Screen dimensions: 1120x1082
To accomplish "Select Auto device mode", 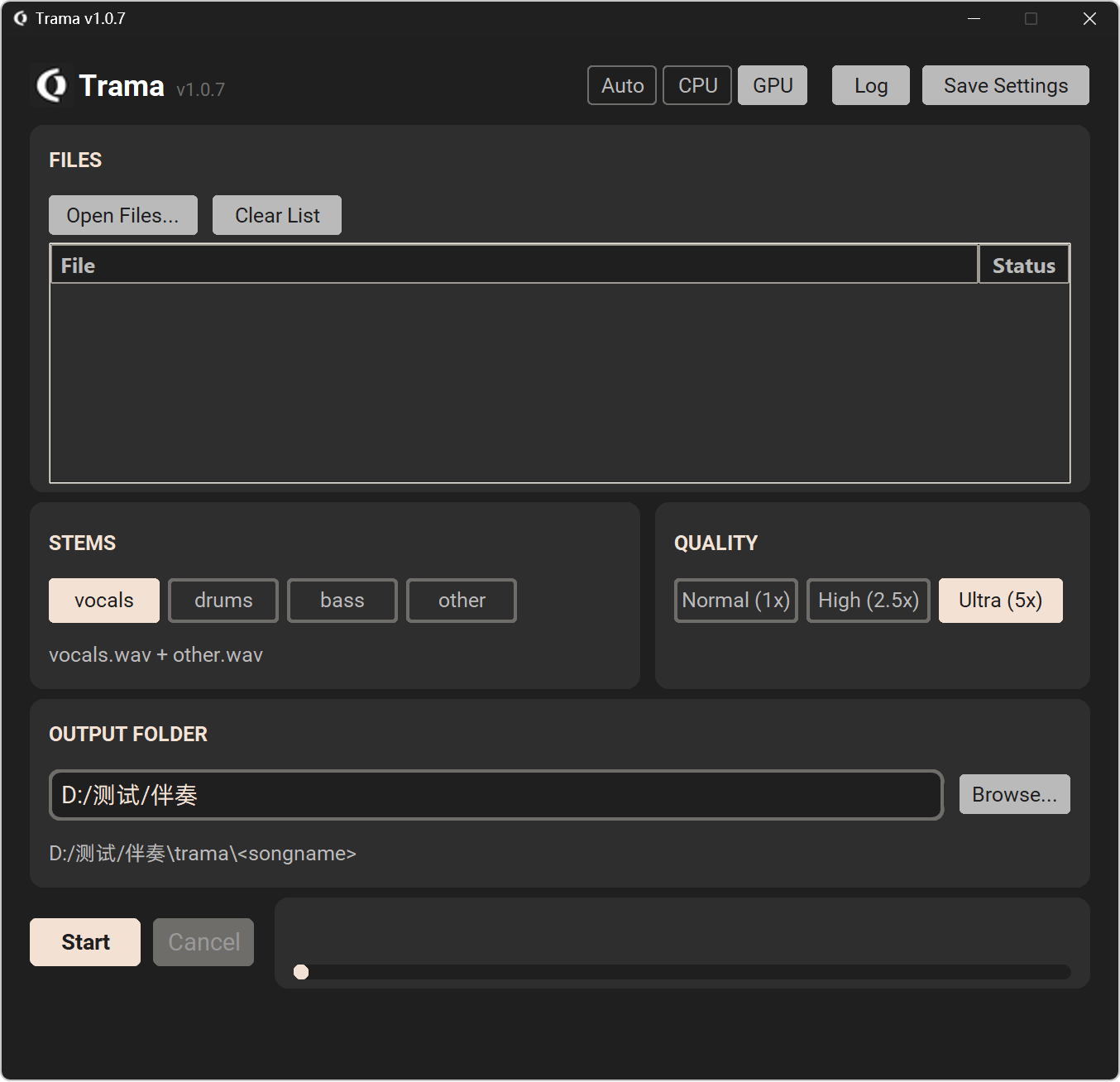I will point(622,85).
